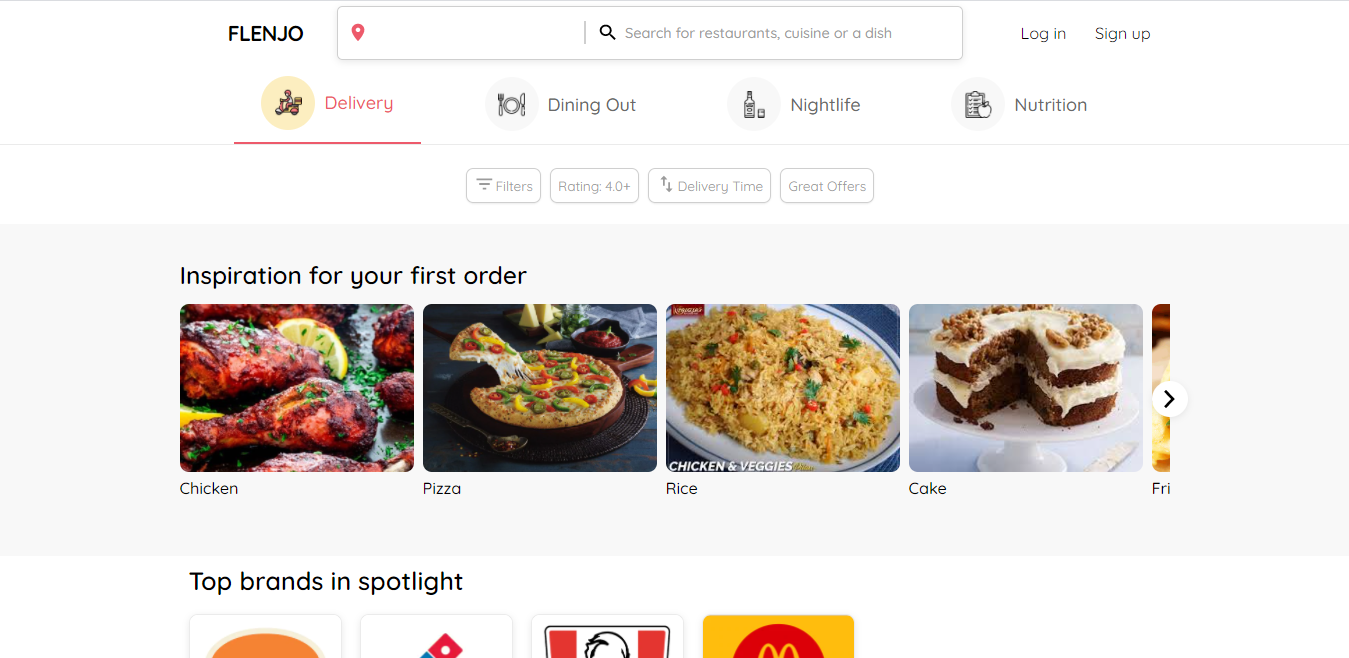Click the Domino's brand logo
Screen dimensions: 1349x658
[x=436, y=637]
